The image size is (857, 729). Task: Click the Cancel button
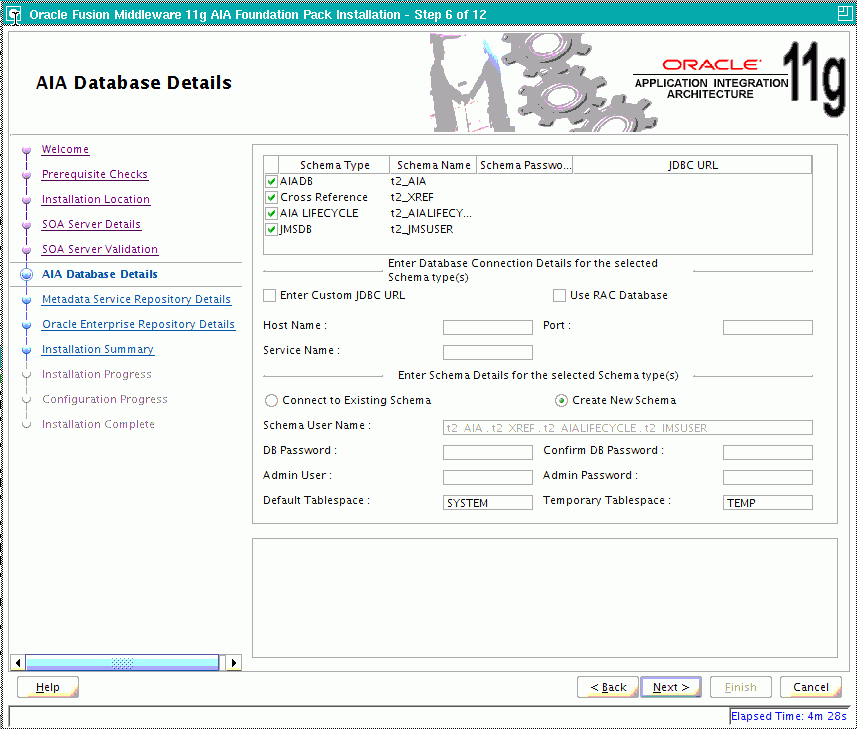(811, 687)
